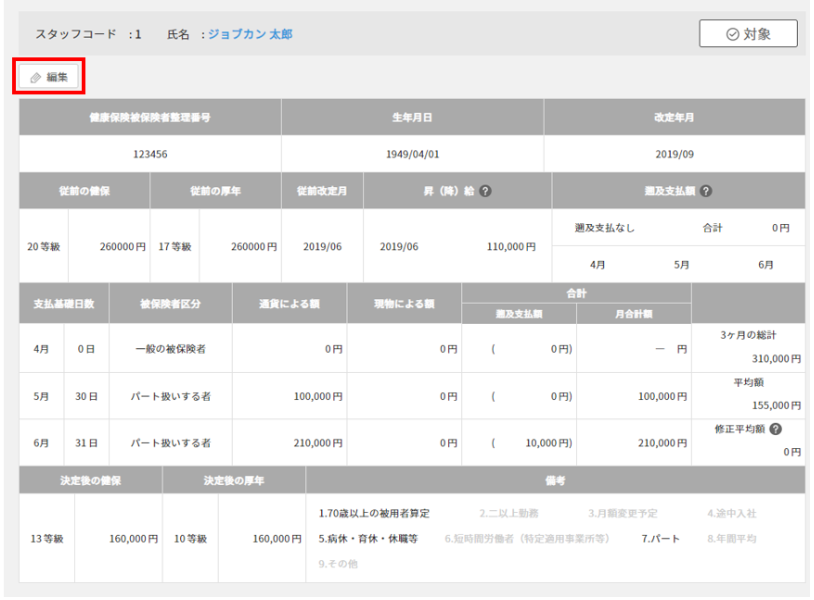Image resolution: width=814 pixels, height=600 pixels.
Task: Click the pencil icon on 編集
Action: (36, 77)
